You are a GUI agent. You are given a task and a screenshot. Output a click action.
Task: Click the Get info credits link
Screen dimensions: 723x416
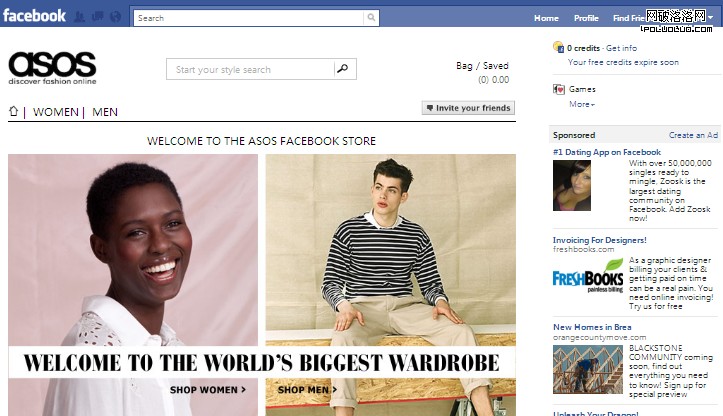tap(621, 48)
